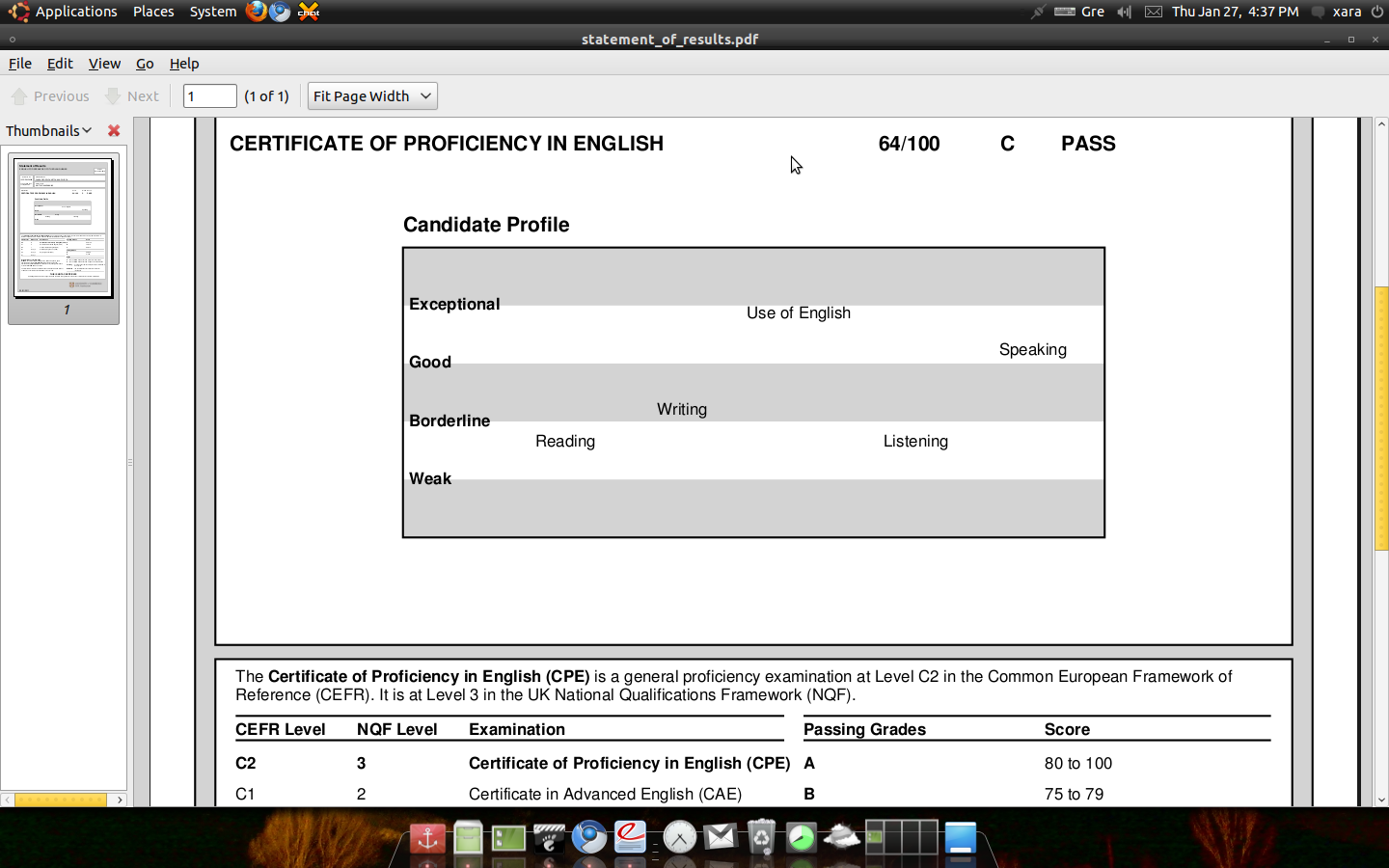The height and width of the screenshot is (868, 1389).
Task: Open the Go menu
Action: [x=145, y=64]
